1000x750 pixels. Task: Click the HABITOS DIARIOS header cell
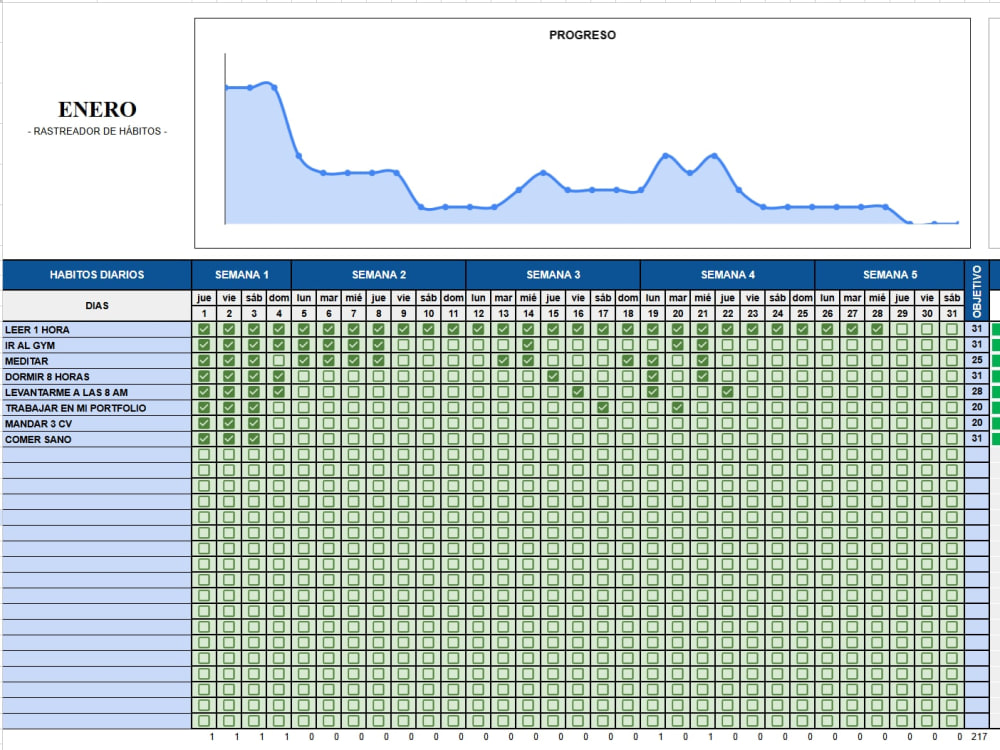point(97,275)
